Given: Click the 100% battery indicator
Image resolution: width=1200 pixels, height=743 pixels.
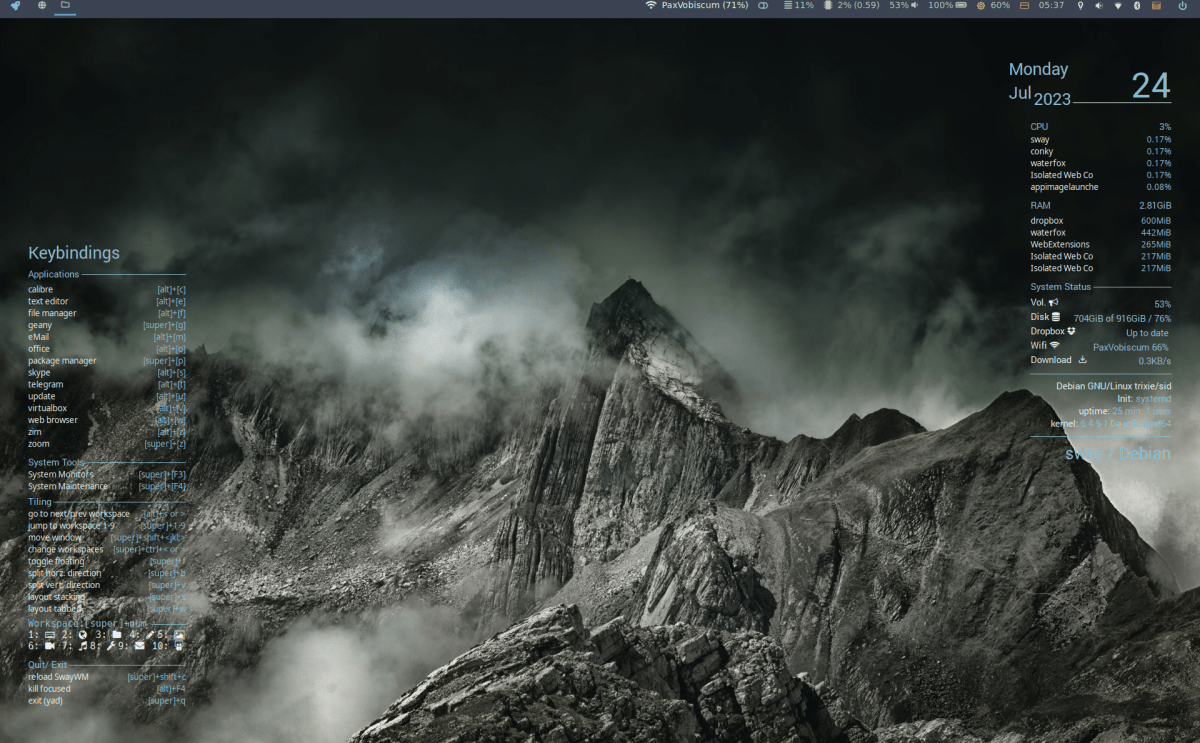Looking at the screenshot, I should [947, 6].
